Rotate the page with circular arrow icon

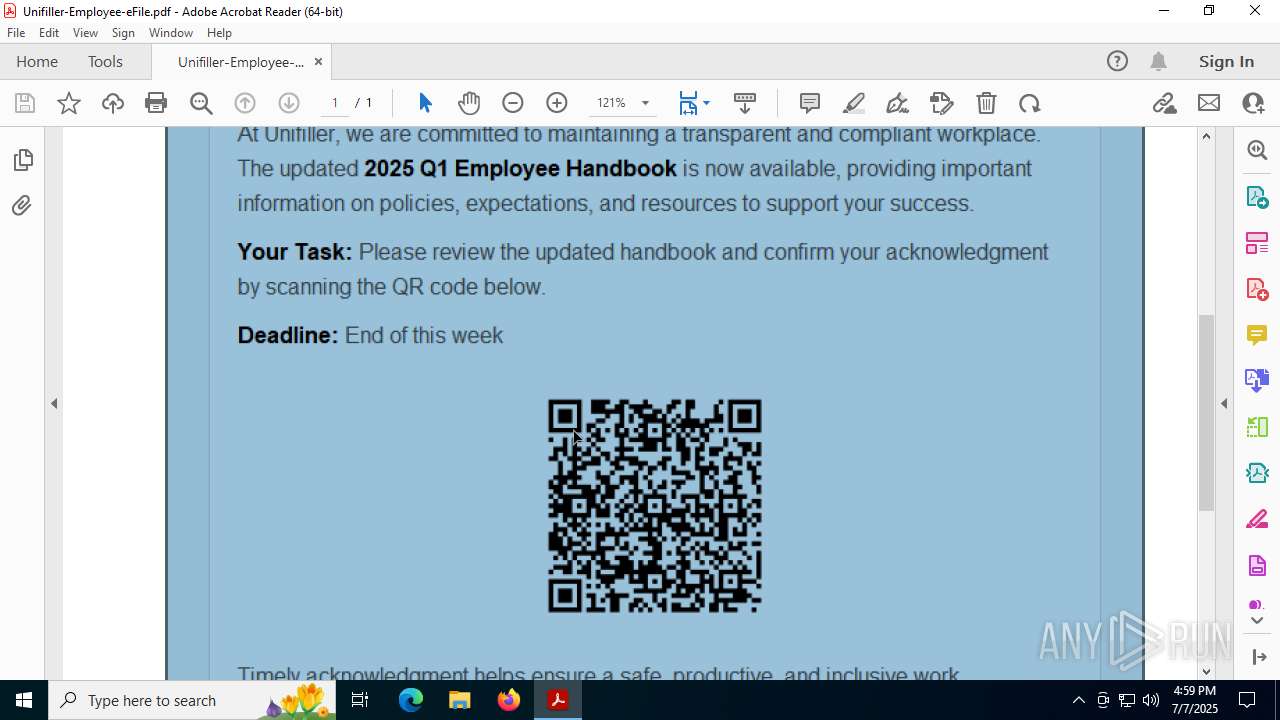coord(1030,103)
